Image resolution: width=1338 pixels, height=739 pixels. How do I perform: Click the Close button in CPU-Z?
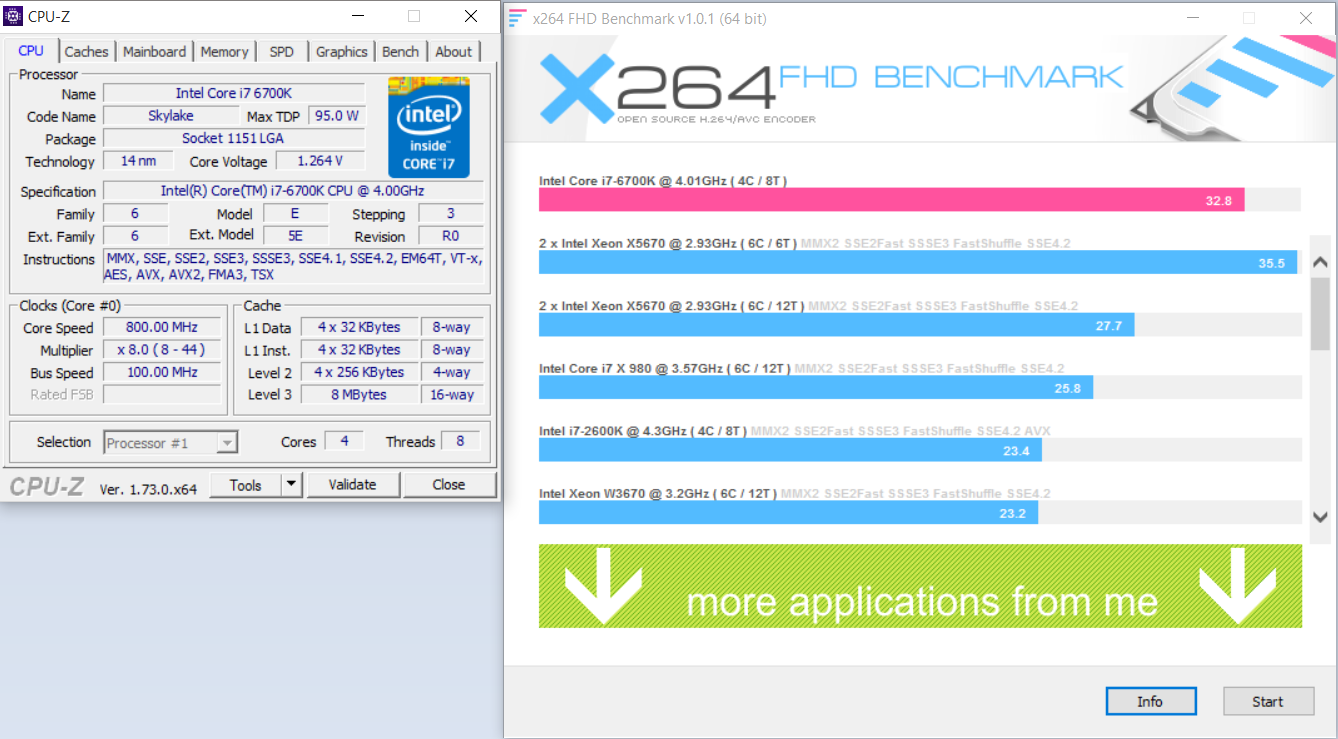coord(449,485)
